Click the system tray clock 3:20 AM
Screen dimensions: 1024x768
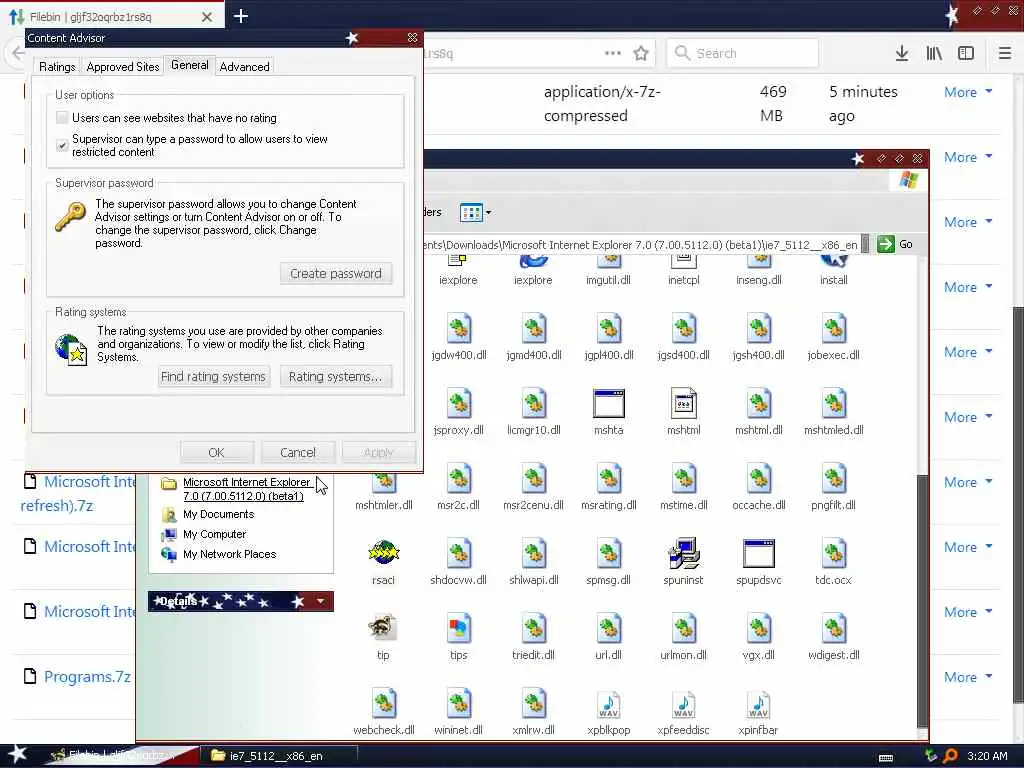point(987,756)
